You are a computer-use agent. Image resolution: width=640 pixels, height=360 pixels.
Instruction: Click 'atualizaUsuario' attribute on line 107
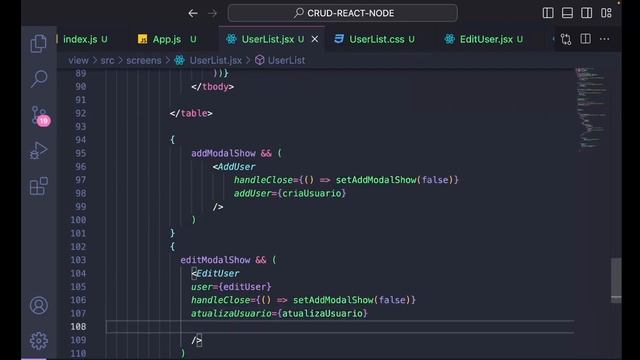pos(231,313)
